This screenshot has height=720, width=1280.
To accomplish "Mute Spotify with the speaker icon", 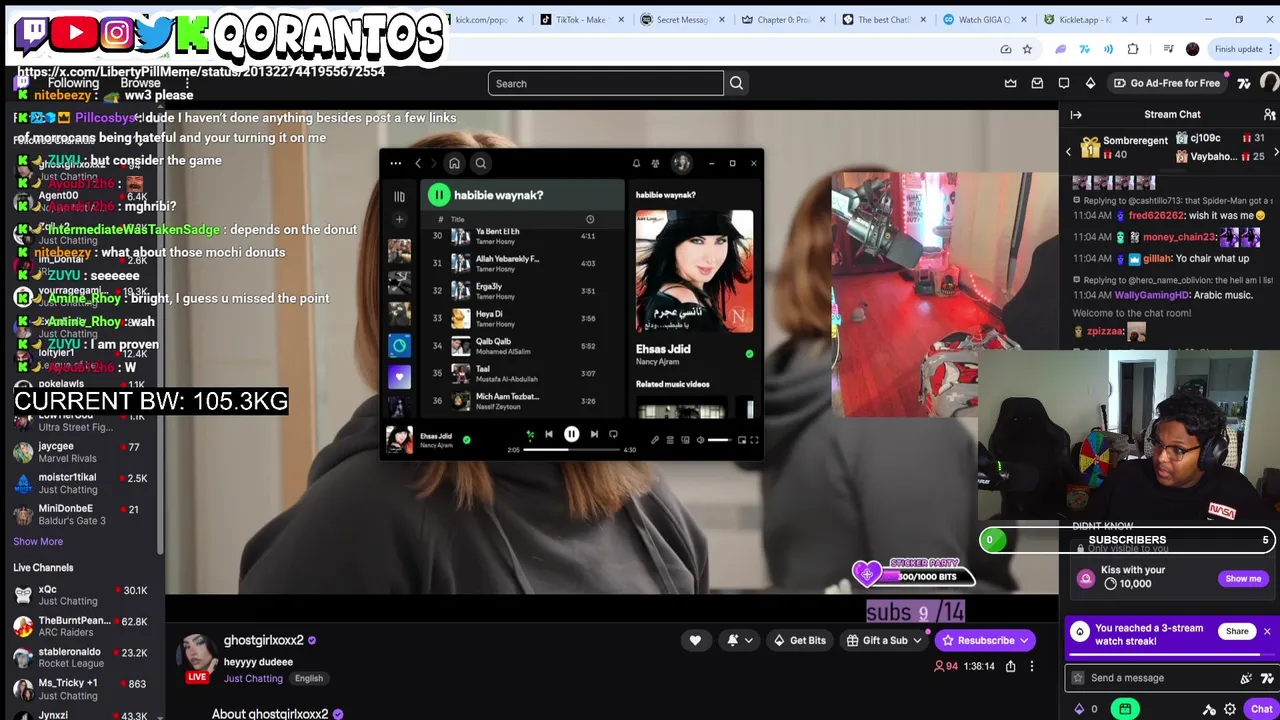I will pos(700,440).
